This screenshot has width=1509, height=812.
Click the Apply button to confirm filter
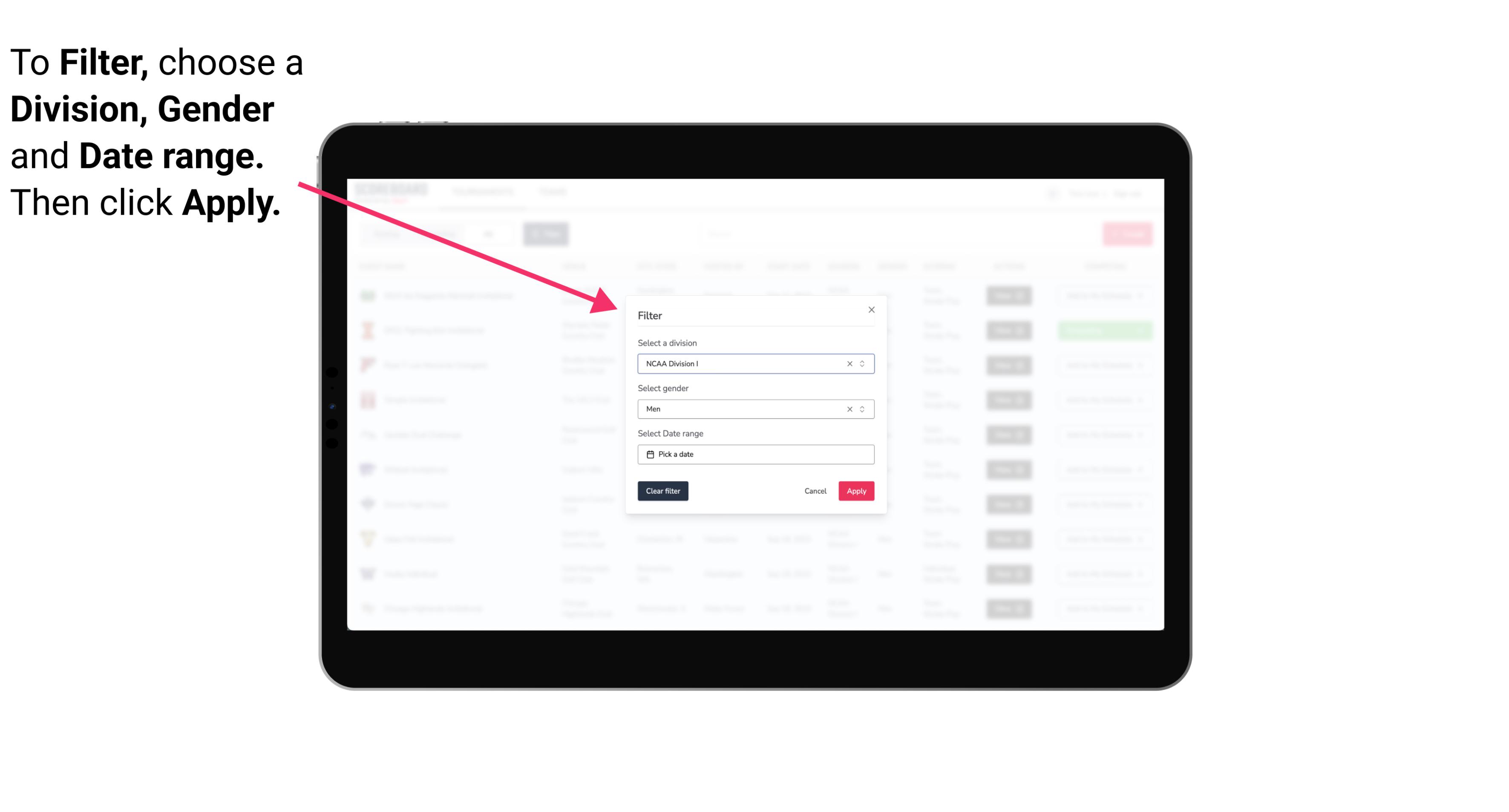[855, 491]
